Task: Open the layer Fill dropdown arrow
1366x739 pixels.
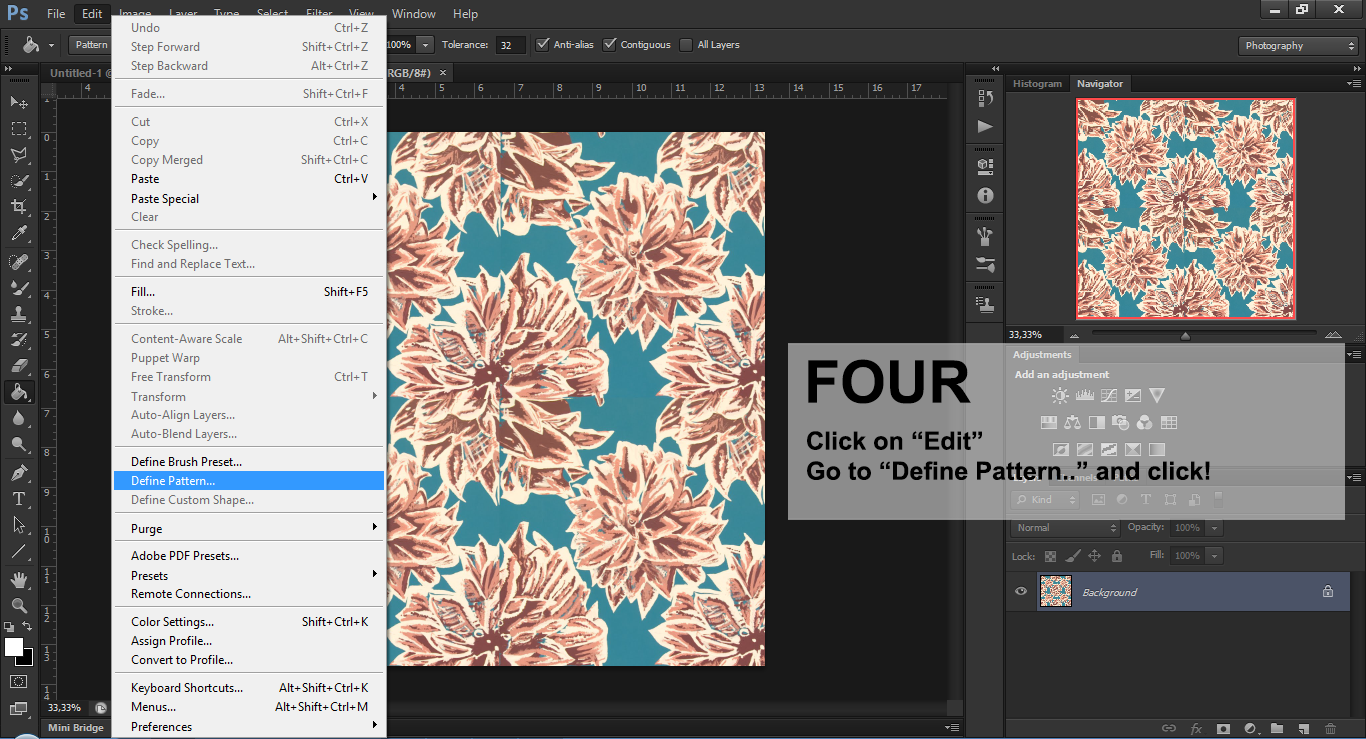Action: [x=1215, y=555]
